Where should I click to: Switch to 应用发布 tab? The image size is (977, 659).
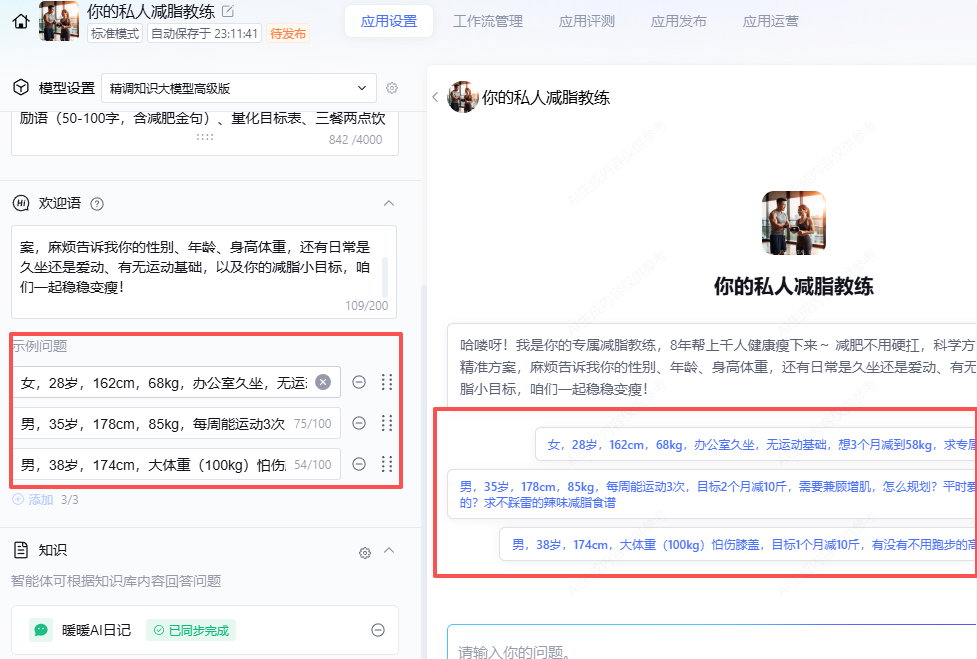(679, 21)
